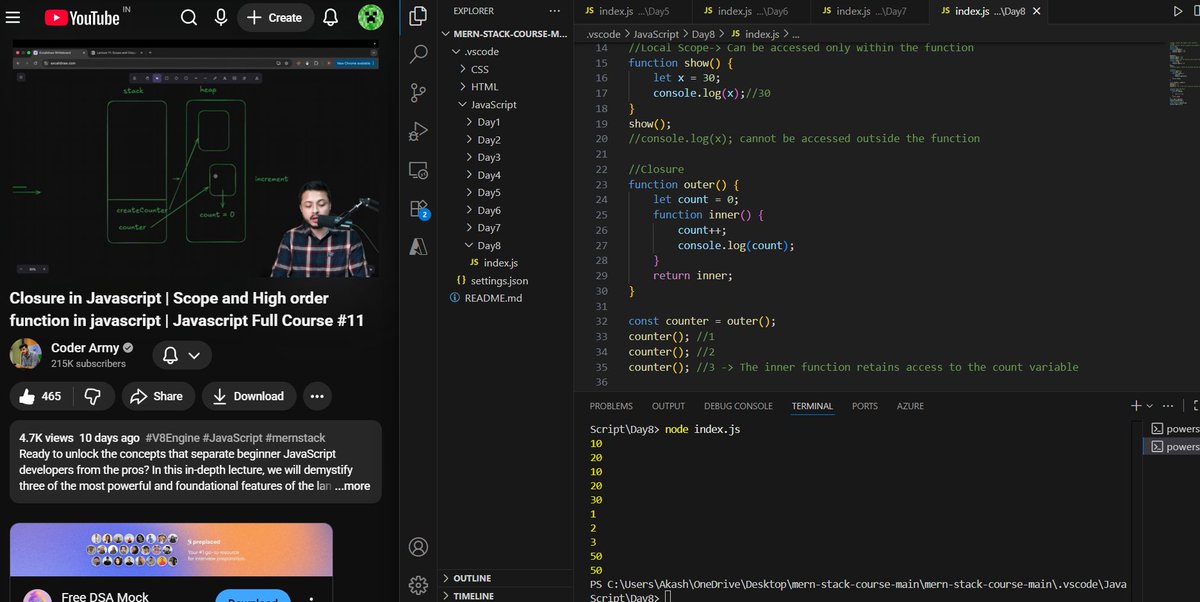
Task: Expand the OUTLINE section
Action: click(506, 578)
